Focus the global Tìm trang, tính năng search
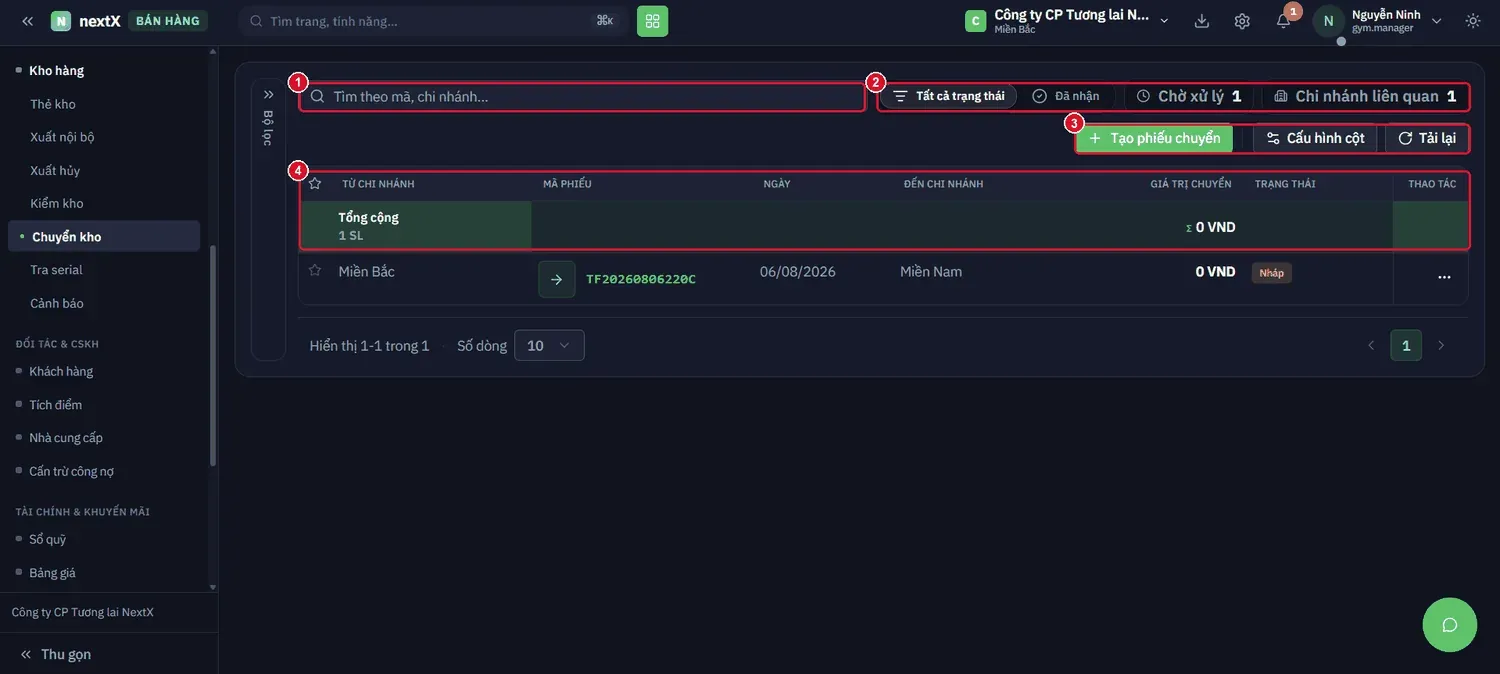The height and width of the screenshot is (674, 1500). (x=432, y=21)
